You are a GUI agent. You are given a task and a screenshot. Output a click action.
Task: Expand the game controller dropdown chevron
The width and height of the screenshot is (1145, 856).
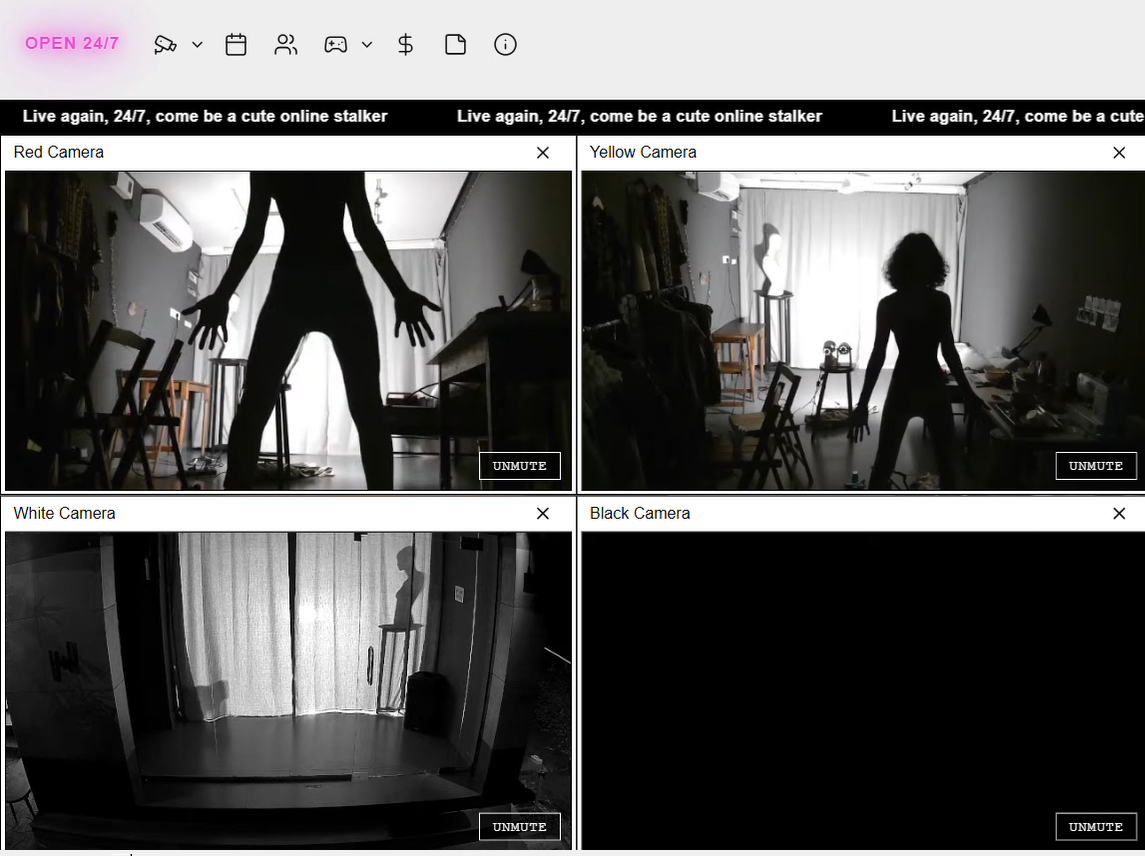[x=367, y=45]
